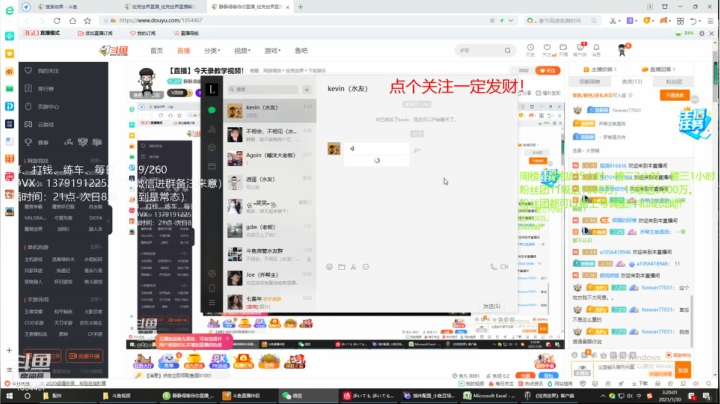Open the browser grid apps icon
The image size is (720, 404).
(681, 21)
